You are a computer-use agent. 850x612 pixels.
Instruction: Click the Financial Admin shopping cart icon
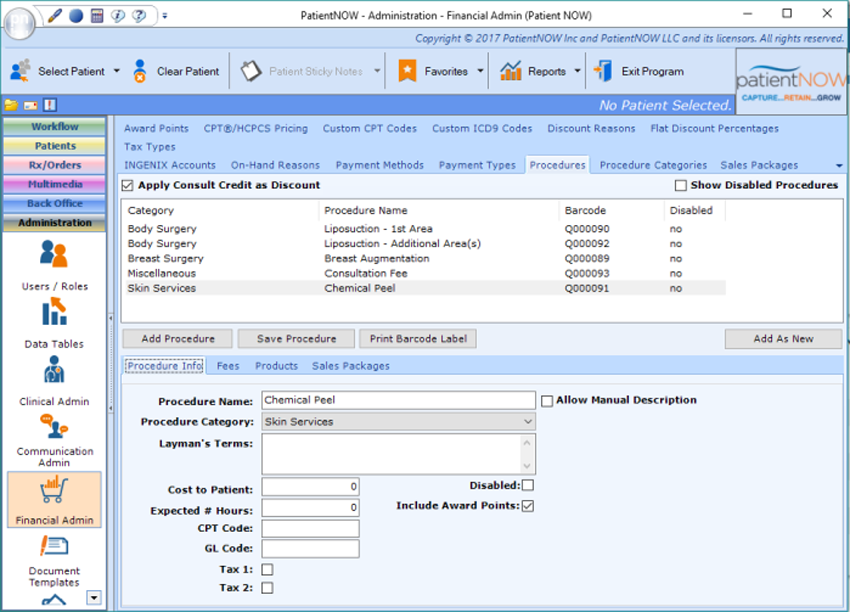tap(56, 489)
